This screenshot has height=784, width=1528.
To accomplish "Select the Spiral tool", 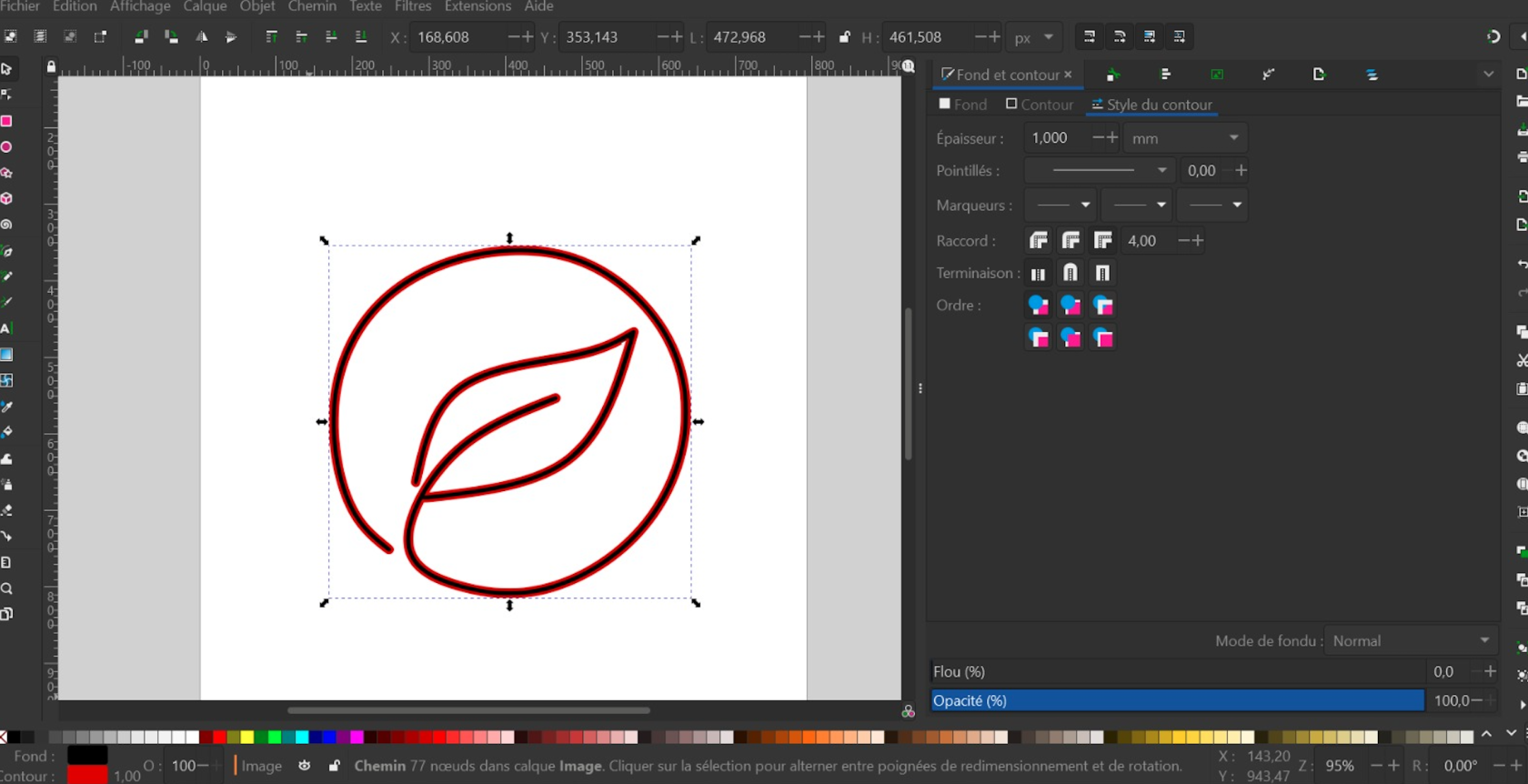I will click(x=6, y=225).
